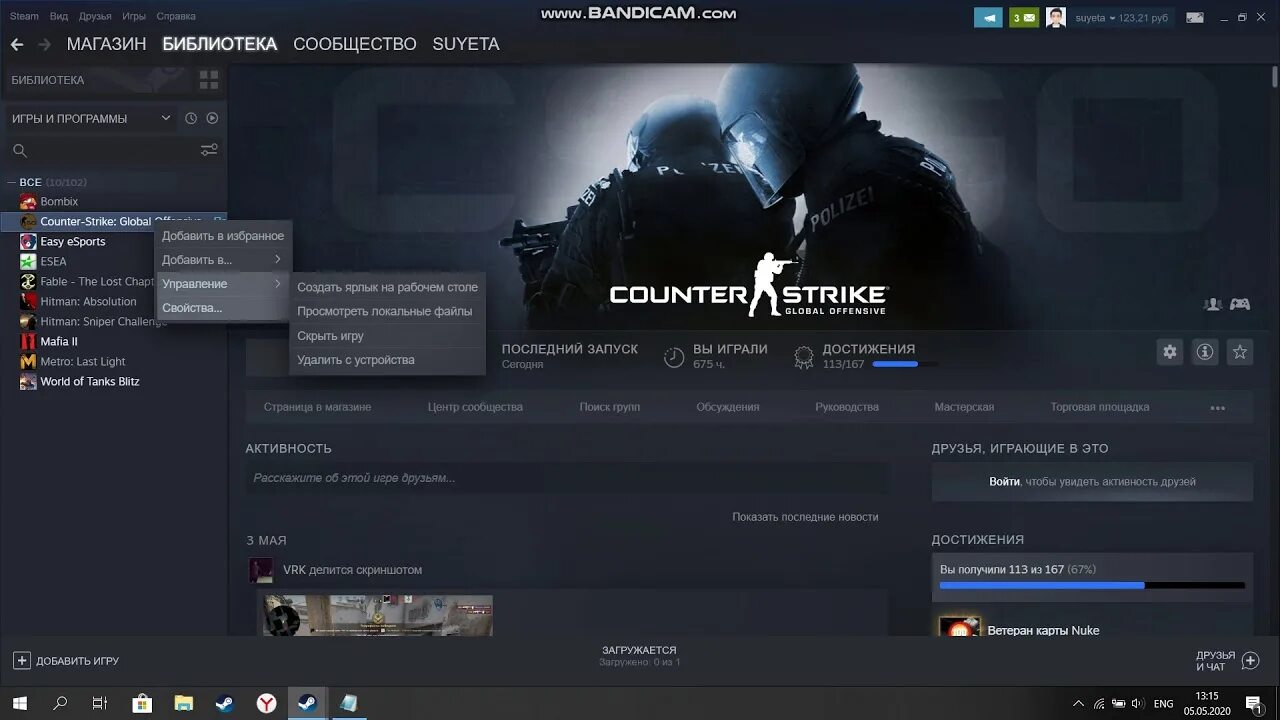Image resolution: width=1280 pixels, height=720 pixels.
Task: Open Microsoft Store taskbar icon
Action: 142,703
